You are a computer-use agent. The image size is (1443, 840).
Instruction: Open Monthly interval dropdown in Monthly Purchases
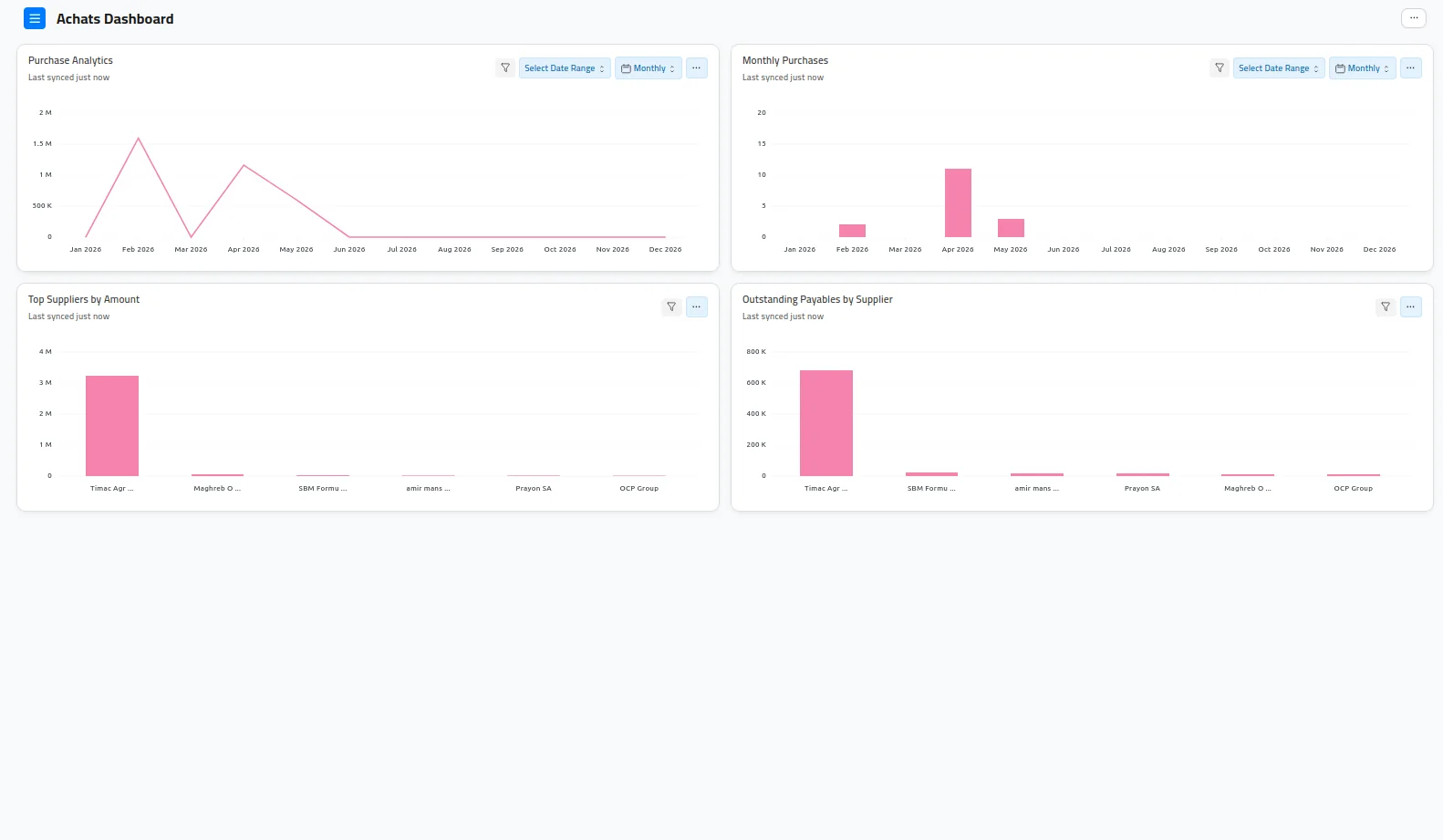1363,68
